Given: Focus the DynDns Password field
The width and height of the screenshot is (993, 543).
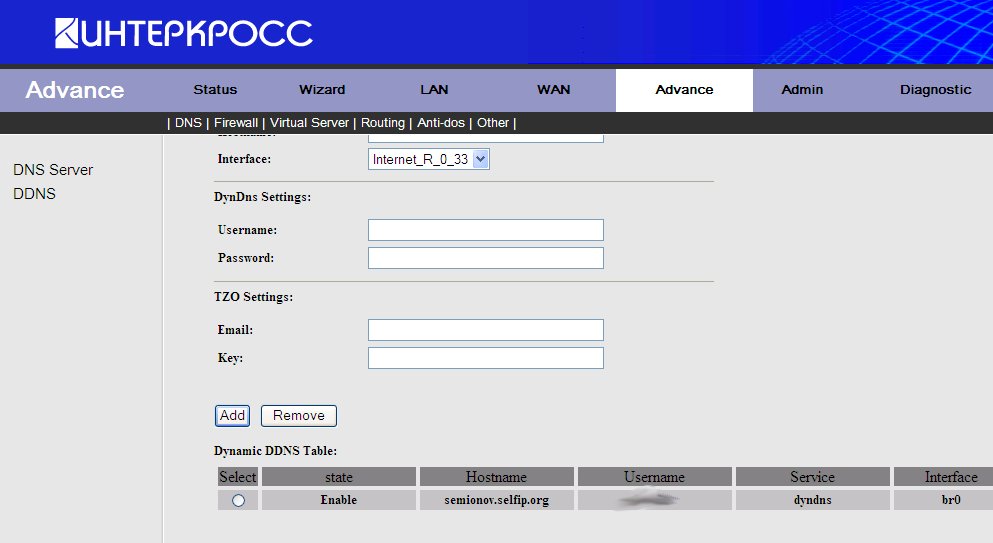Looking at the screenshot, I should coord(485,258).
